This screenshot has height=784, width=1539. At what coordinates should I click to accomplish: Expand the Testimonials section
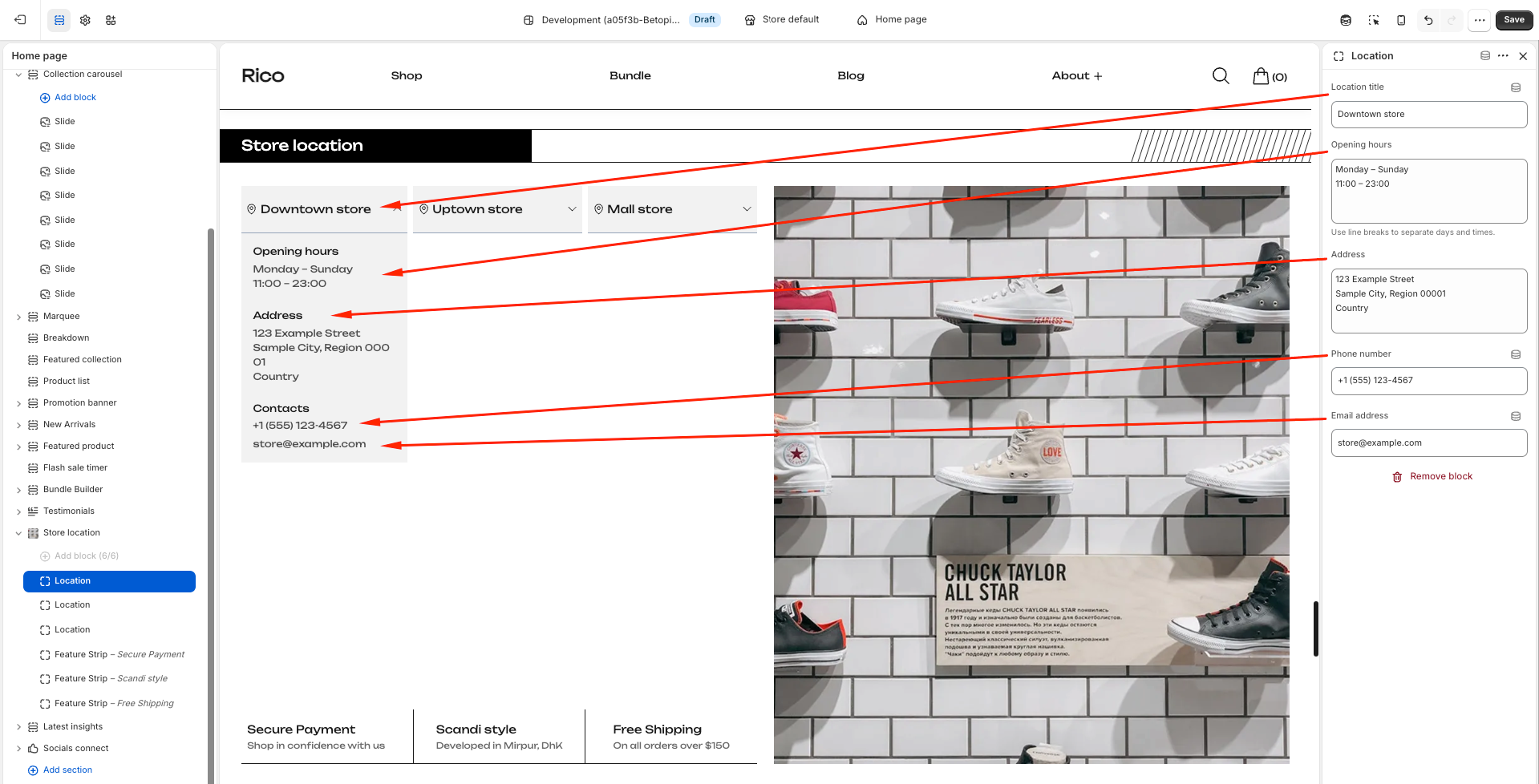pyautogui.click(x=18, y=511)
